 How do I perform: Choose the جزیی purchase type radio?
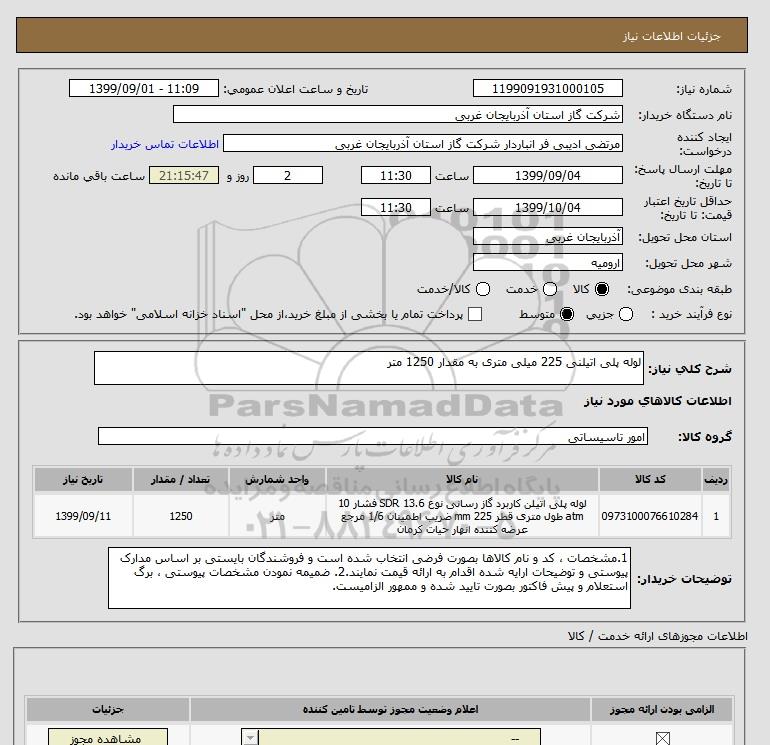626,314
